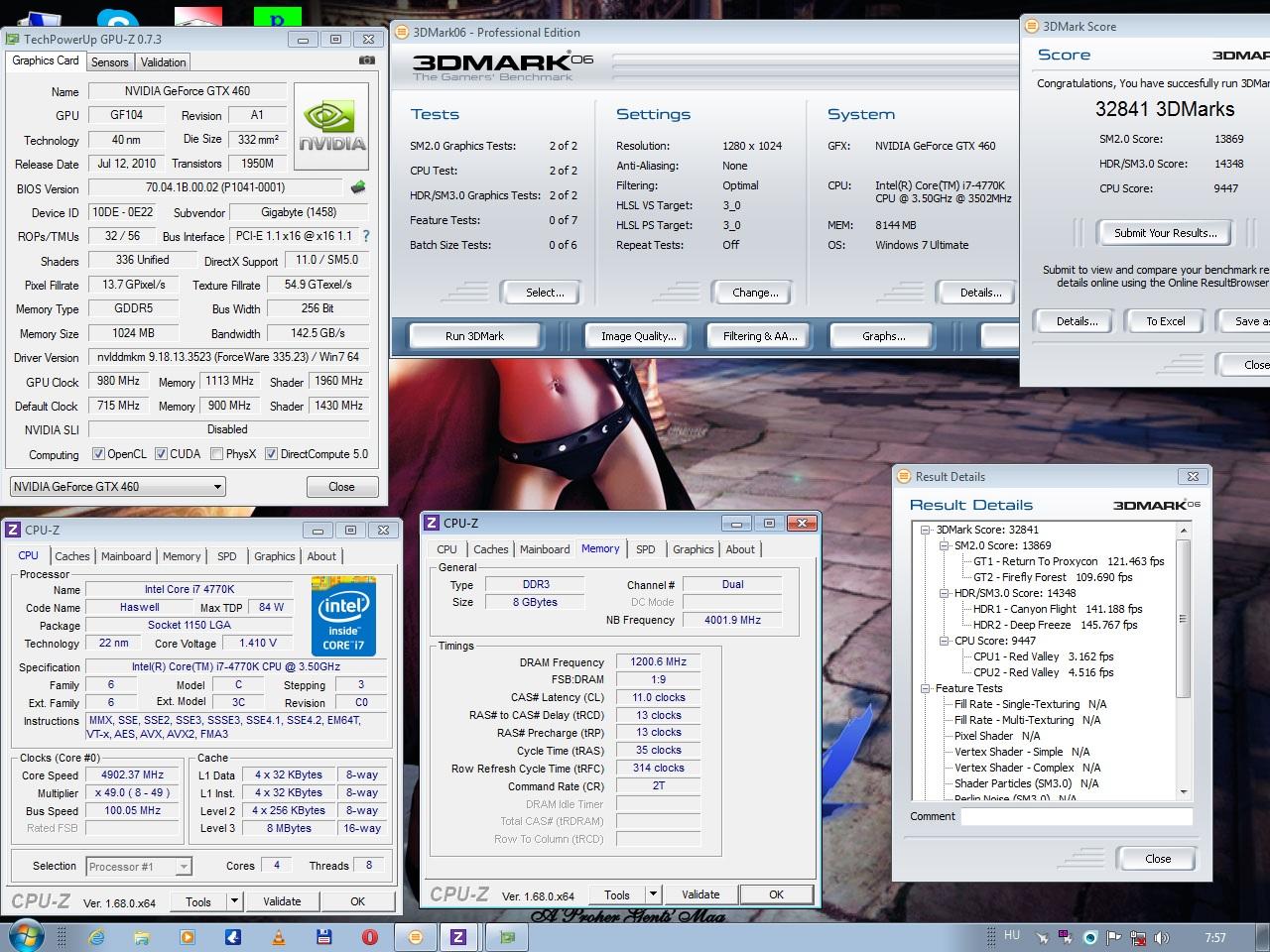Screen dimensions: 1270x952
Task: Toggle the OpenCL checkbox
Action: tap(98, 454)
